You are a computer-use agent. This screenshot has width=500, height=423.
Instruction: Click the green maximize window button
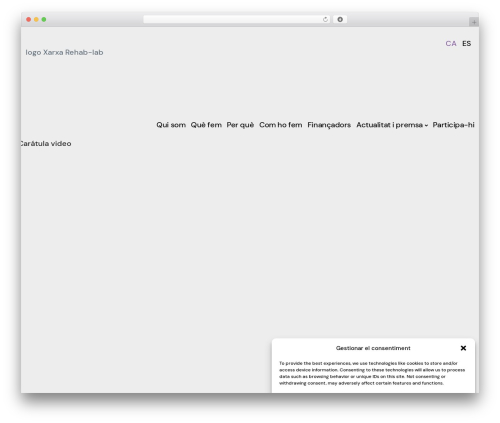[44, 20]
